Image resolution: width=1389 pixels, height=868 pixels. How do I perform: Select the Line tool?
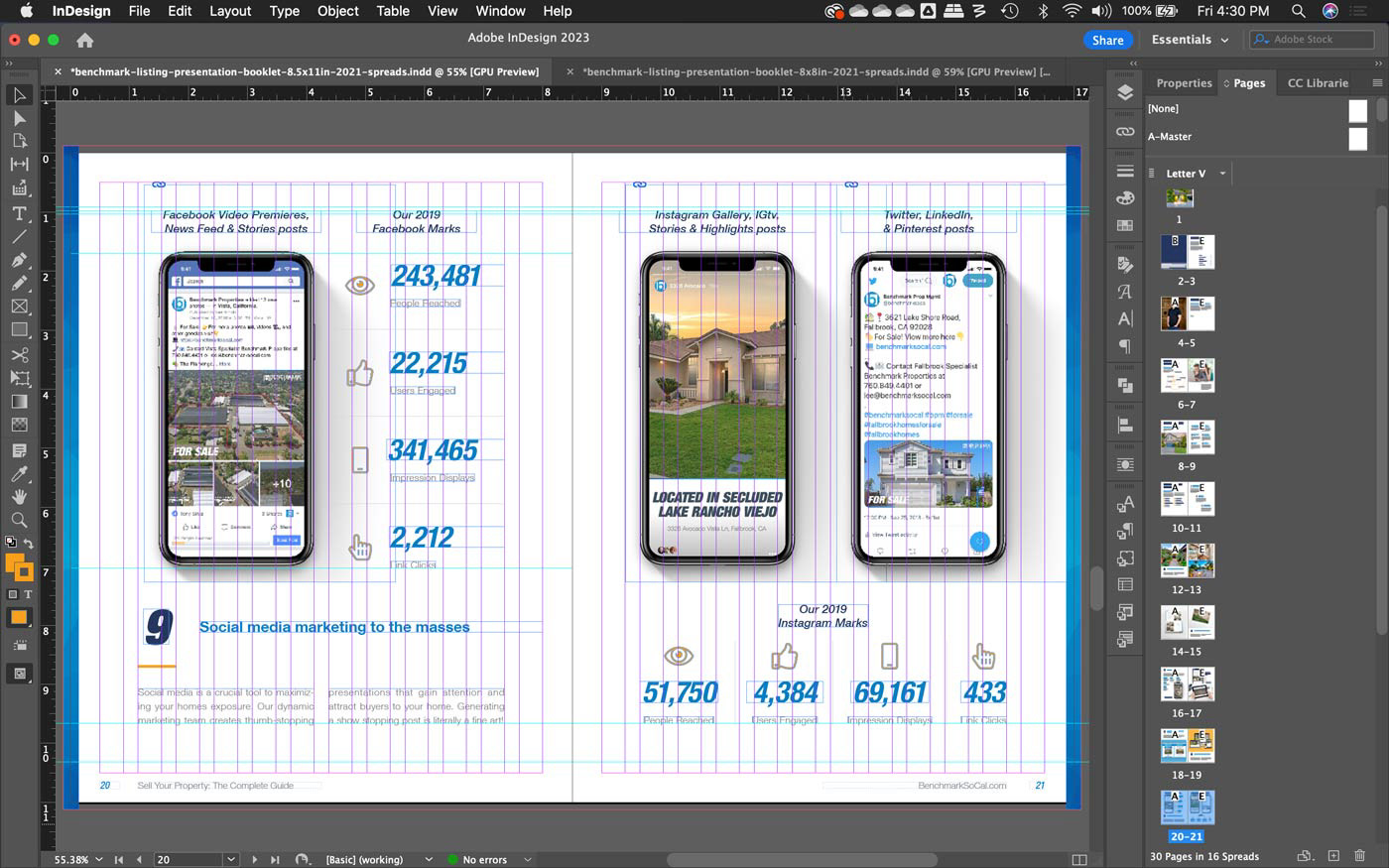click(19, 236)
